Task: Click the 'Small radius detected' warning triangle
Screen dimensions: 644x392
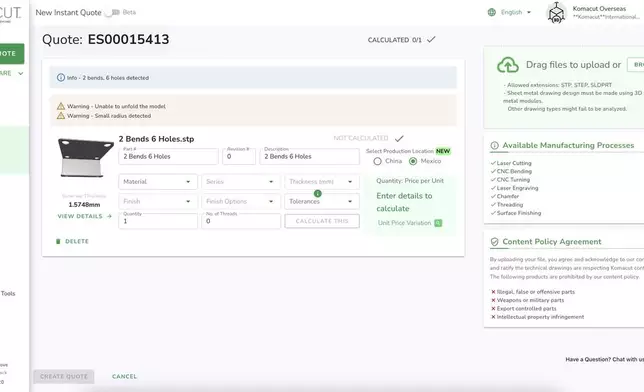Action: pyautogui.click(x=61, y=115)
